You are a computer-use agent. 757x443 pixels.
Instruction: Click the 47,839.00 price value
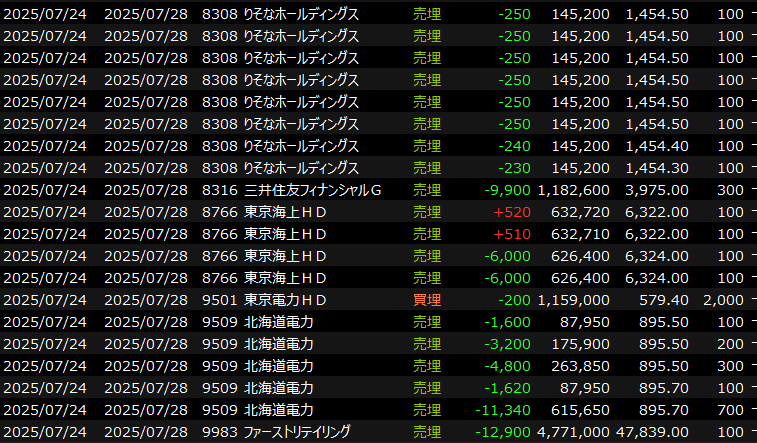pos(652,432)
